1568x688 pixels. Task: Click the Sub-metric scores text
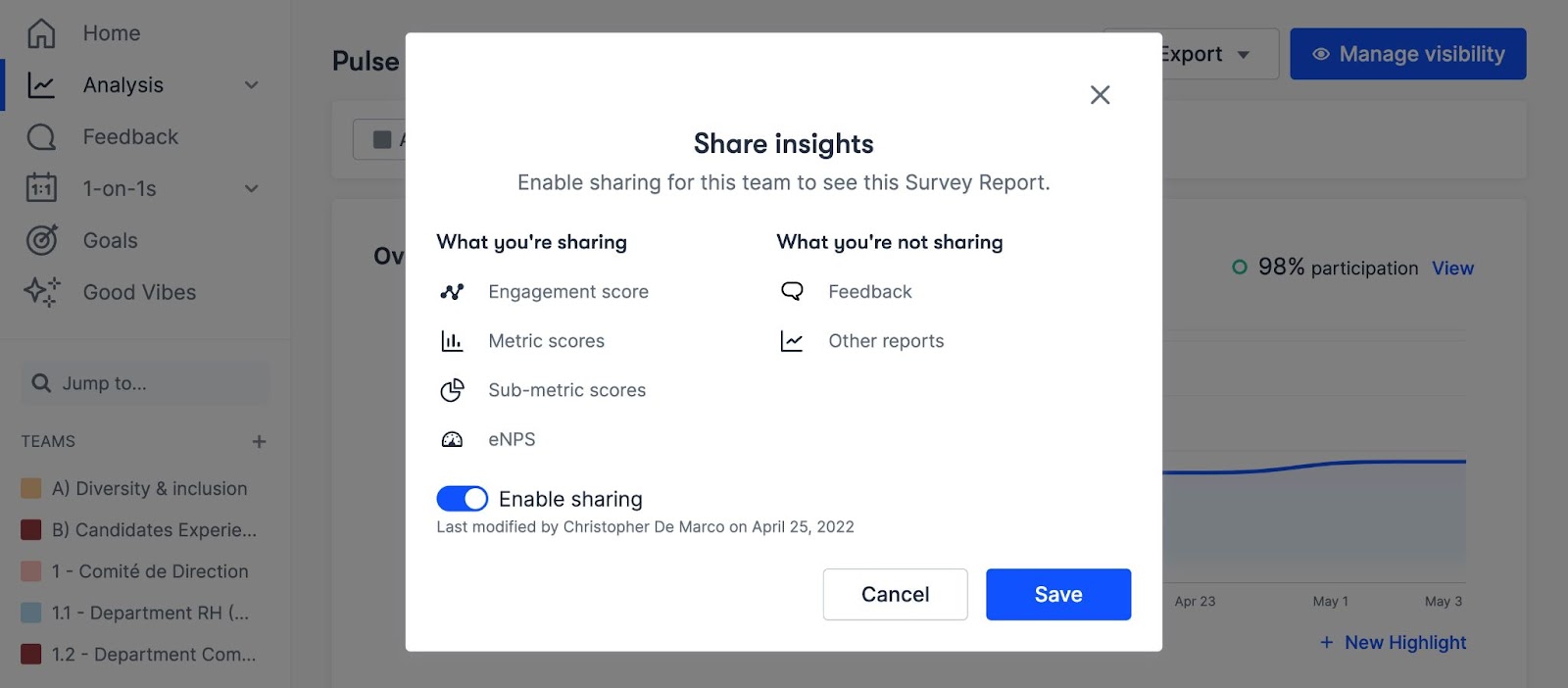[x=567, y=390]
